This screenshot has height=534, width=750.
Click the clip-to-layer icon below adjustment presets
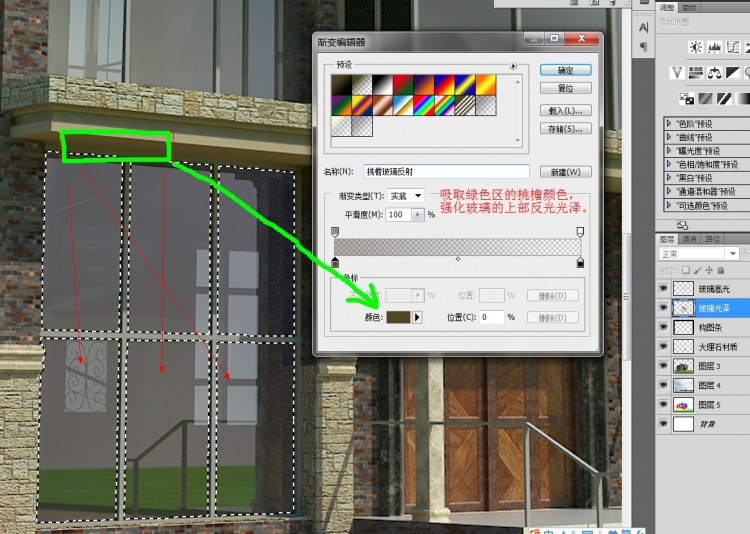click(x=683, y=225)
